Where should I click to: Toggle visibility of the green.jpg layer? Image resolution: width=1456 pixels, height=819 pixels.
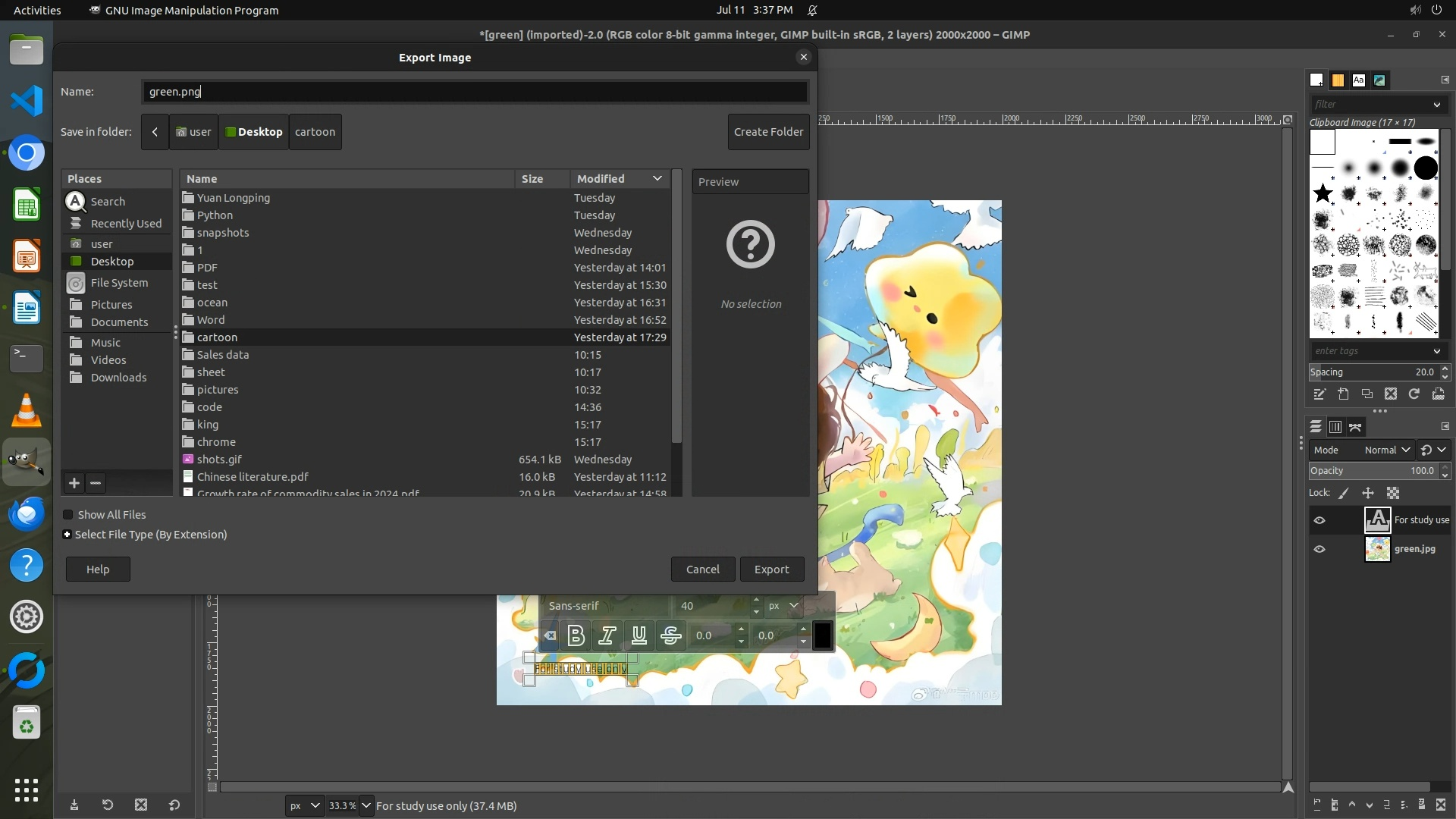click(1319, 549)
